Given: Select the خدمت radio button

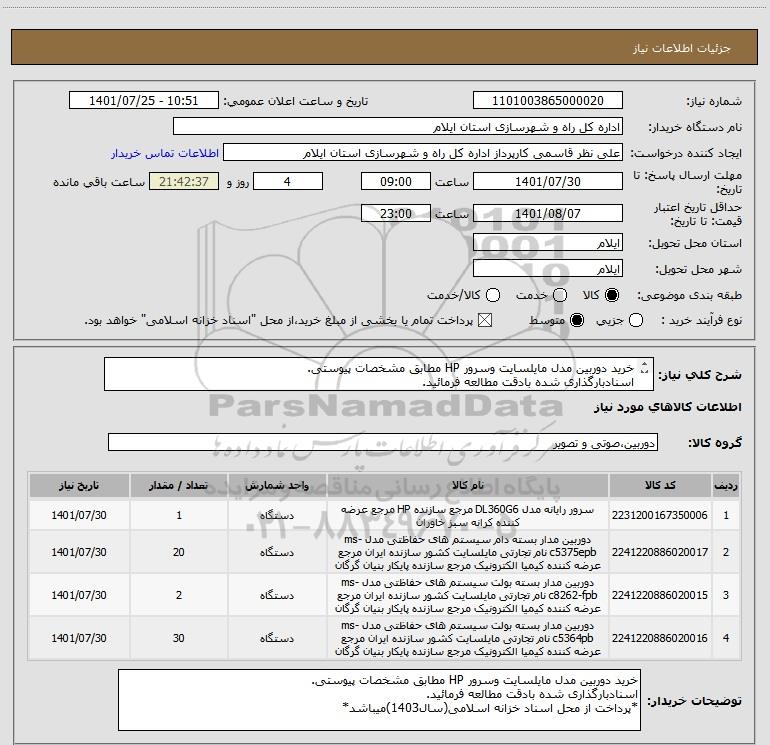Looking at the screenshot, I should click(560, 295).
